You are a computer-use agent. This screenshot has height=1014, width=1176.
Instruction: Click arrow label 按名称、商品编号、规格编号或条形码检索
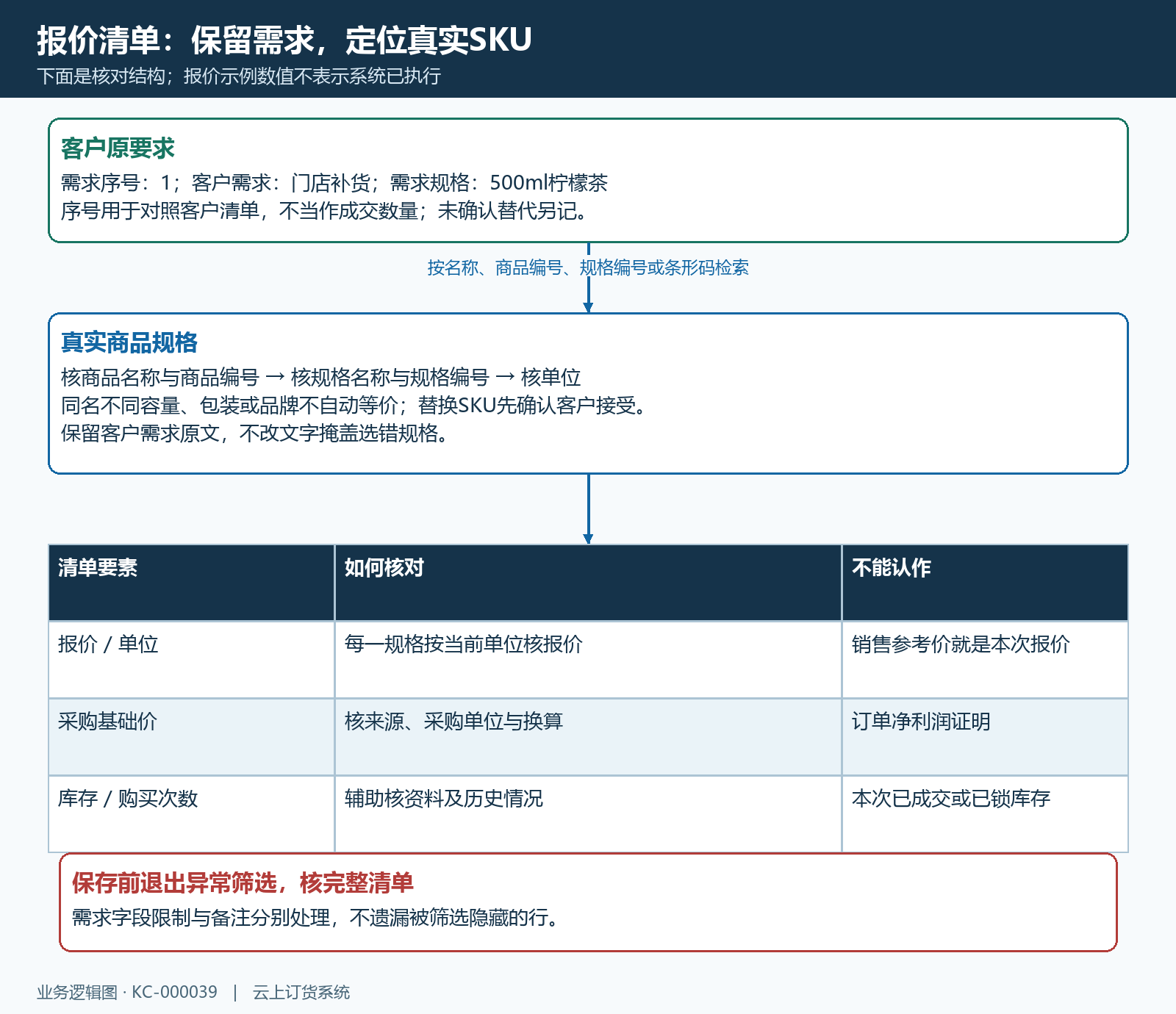[x=588, y=267]
